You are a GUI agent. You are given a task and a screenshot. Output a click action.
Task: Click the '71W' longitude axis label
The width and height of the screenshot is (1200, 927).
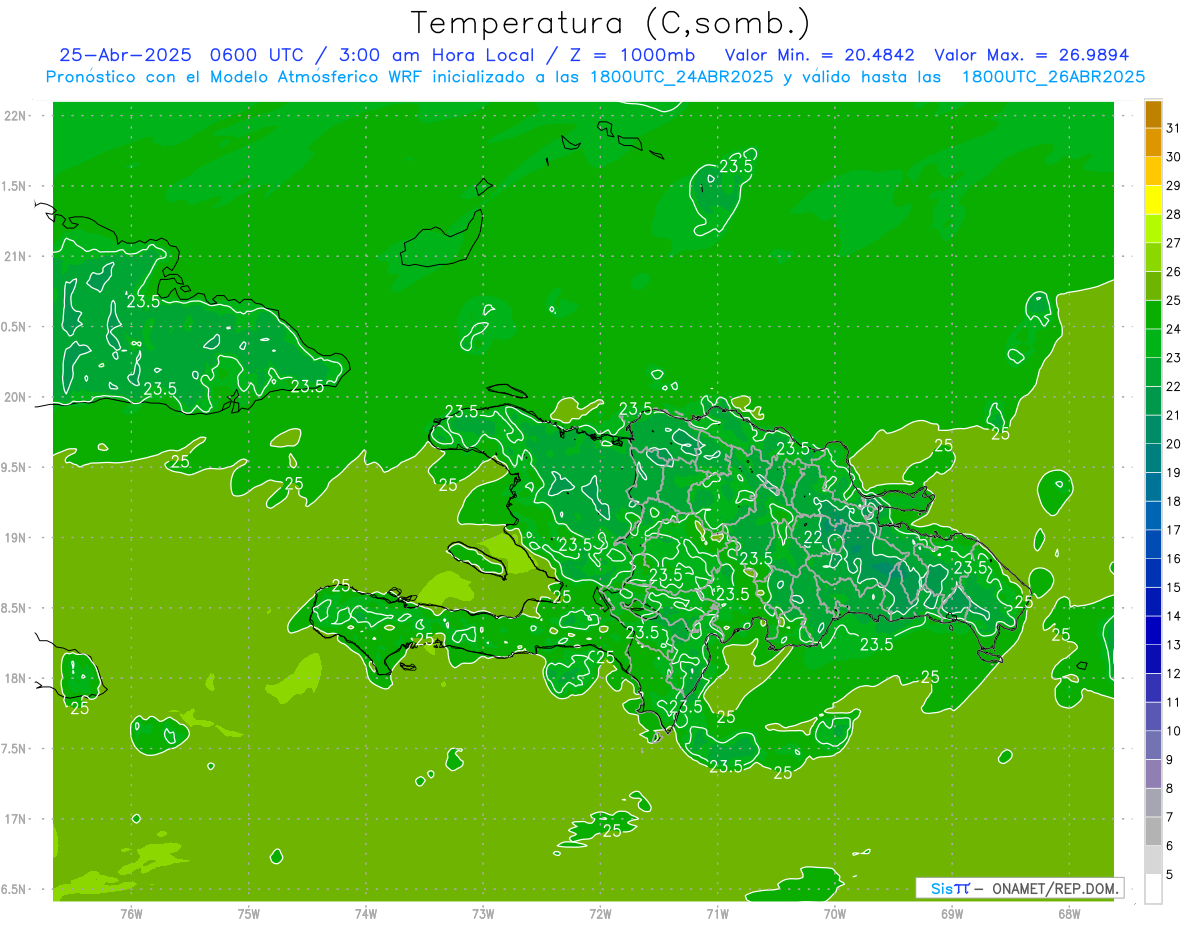pyautogui.click(x=717, y=913)
